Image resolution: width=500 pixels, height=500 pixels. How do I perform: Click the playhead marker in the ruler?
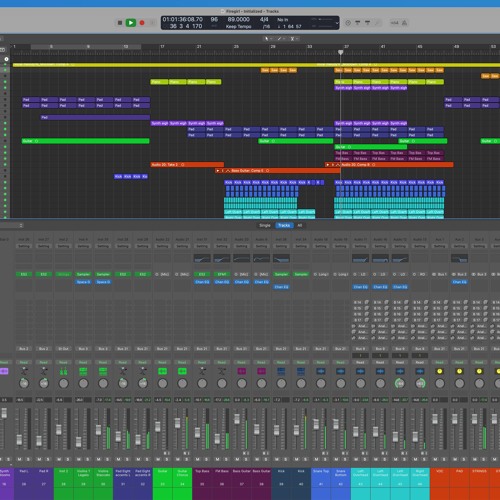pyautogui.click(x=340, y=52)
